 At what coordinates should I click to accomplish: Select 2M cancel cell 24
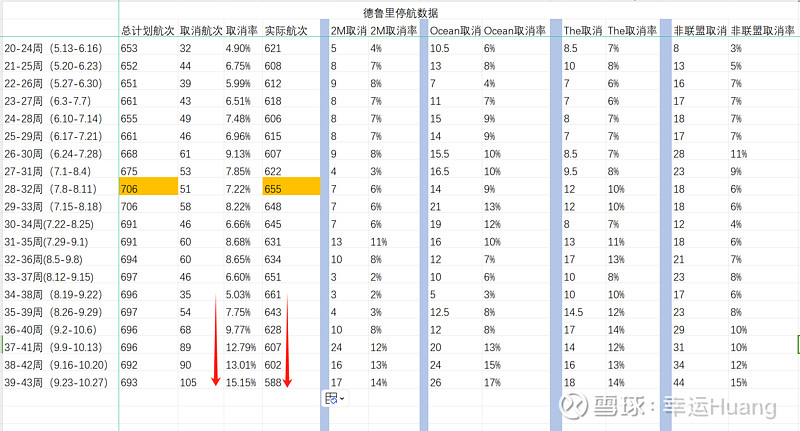(336, 347)
